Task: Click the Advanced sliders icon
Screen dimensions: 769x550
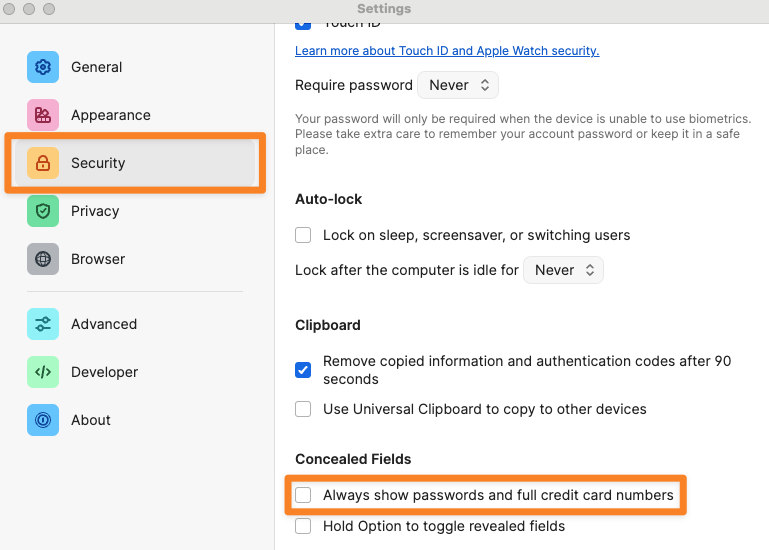Action: tap(43, 324)
